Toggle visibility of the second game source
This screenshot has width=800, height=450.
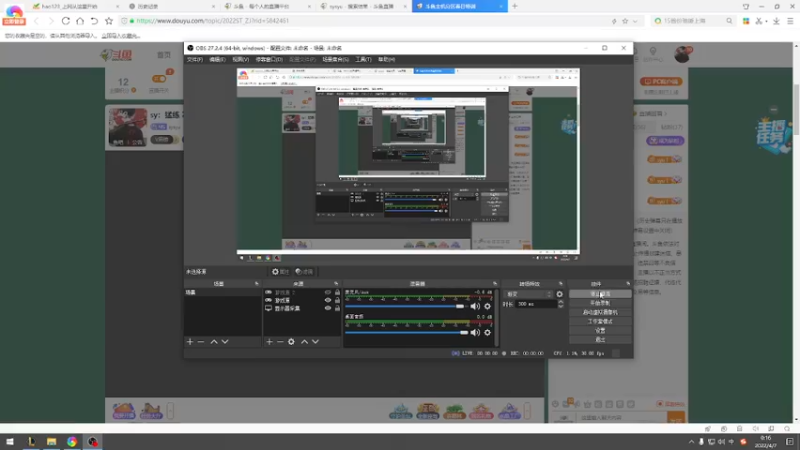pos(328,301)
